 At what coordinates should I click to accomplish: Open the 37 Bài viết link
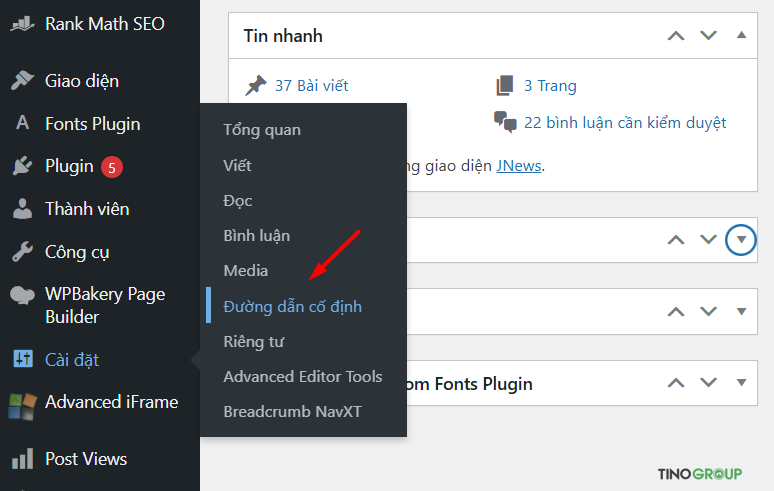tap(311, 85)
